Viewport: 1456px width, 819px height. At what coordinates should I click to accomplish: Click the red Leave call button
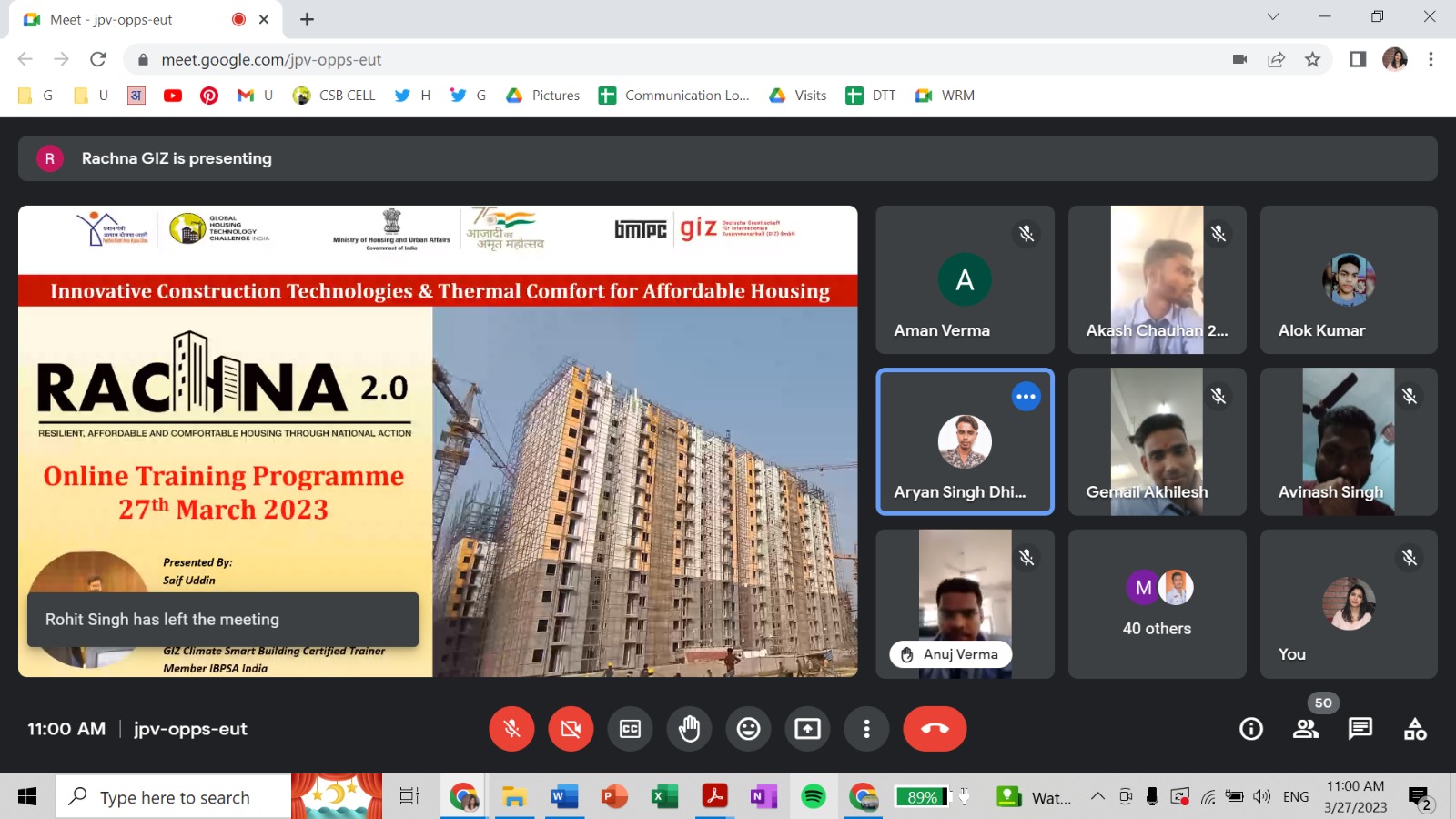(x=935, y=729)
